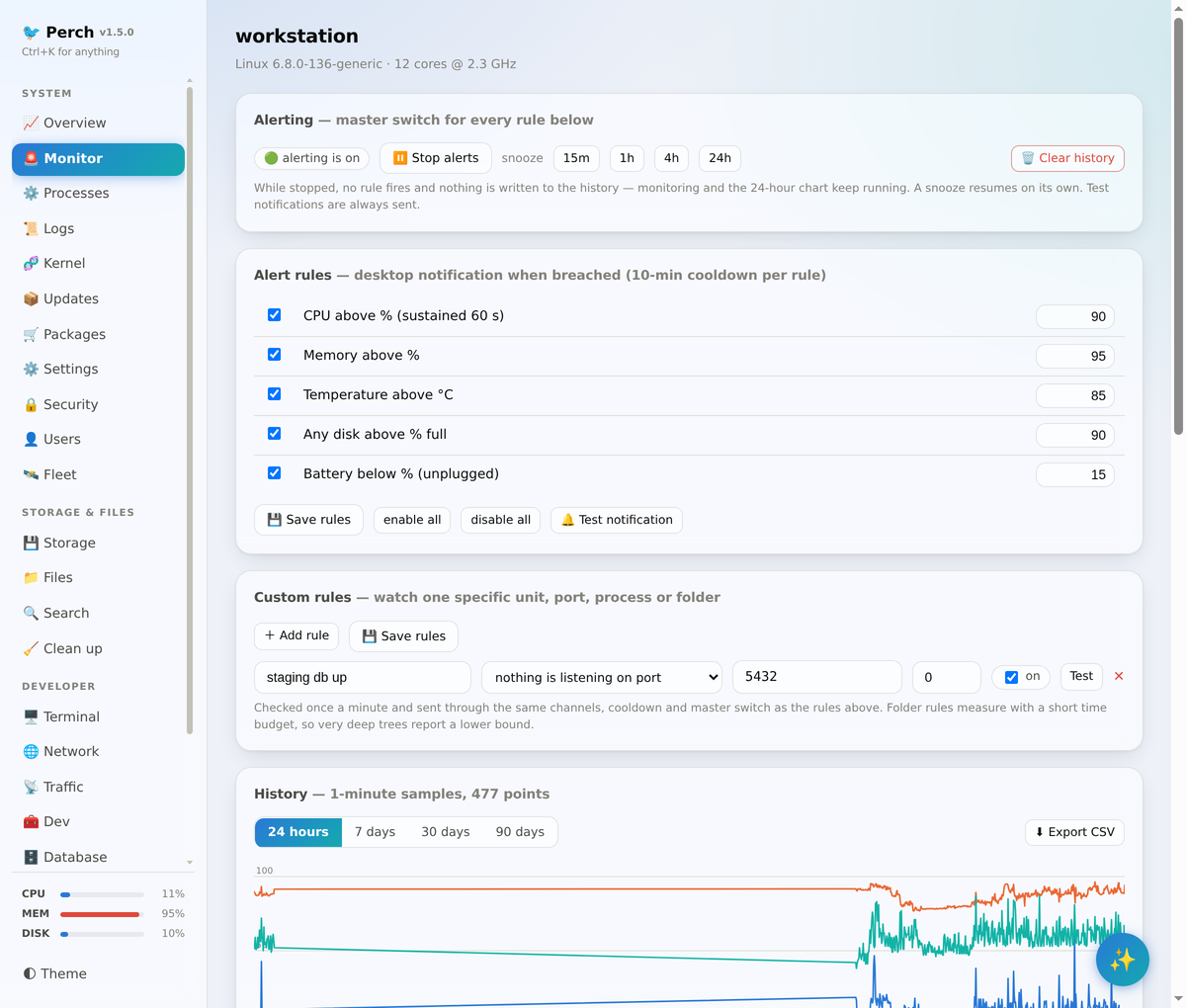Click disable all button
Image resolution: width=1186 pixels, height=1008 pixels.
click(500, 520)
